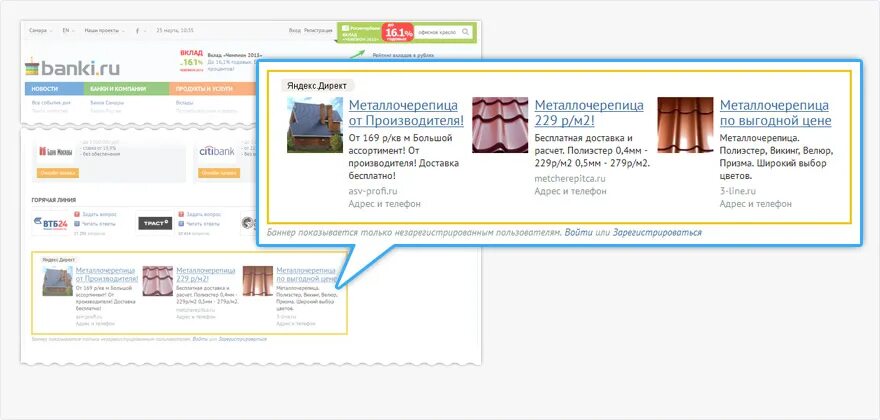Click Адрес и телефон under metcherepitca.ru
The height and width of the screenshot is (420, 880).
tap(570, 191)
